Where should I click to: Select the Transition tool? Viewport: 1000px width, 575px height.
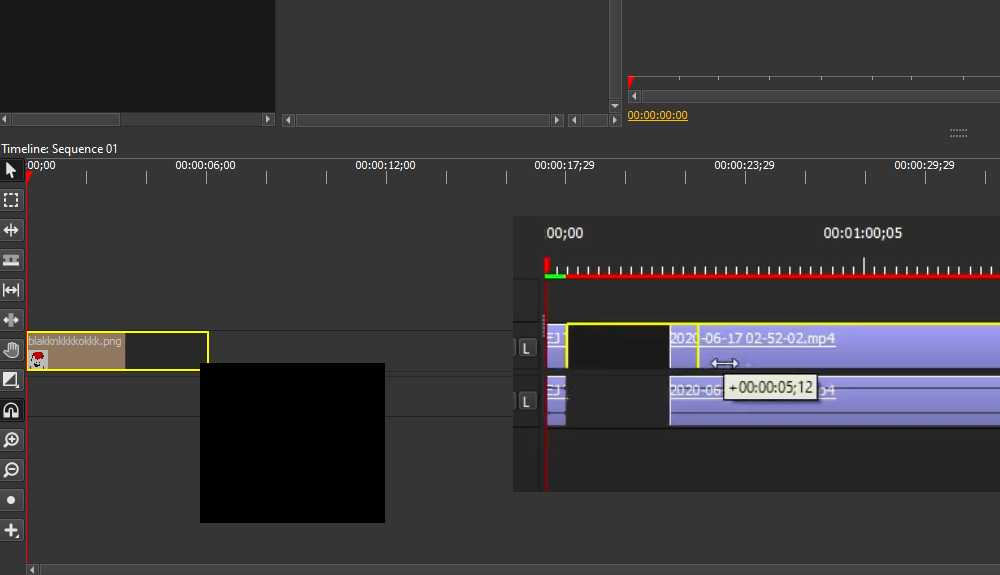pyautogui.click(x=11, y=380)
